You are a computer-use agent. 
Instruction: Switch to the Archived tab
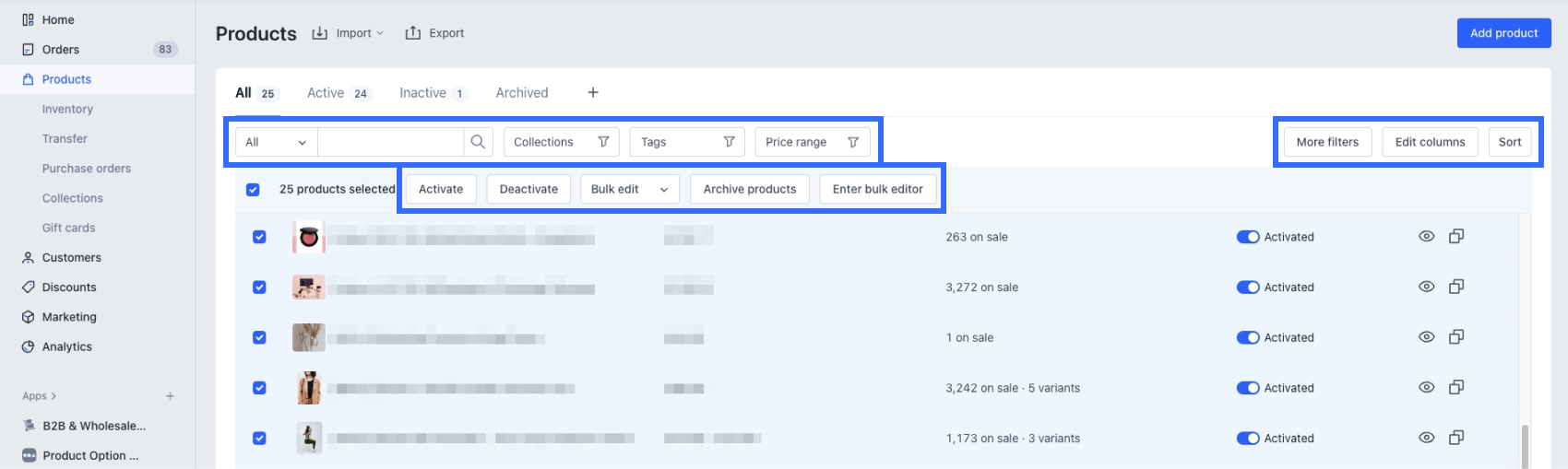point(521,93)
